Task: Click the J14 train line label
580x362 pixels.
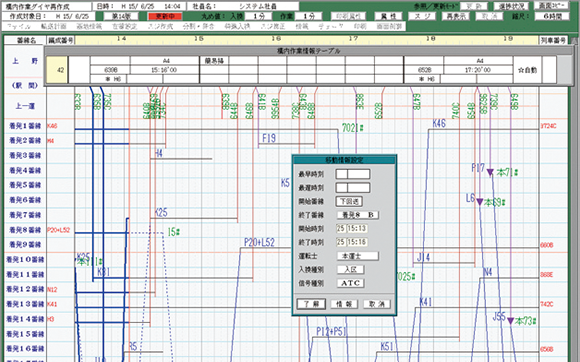Action: pos(423,257)
